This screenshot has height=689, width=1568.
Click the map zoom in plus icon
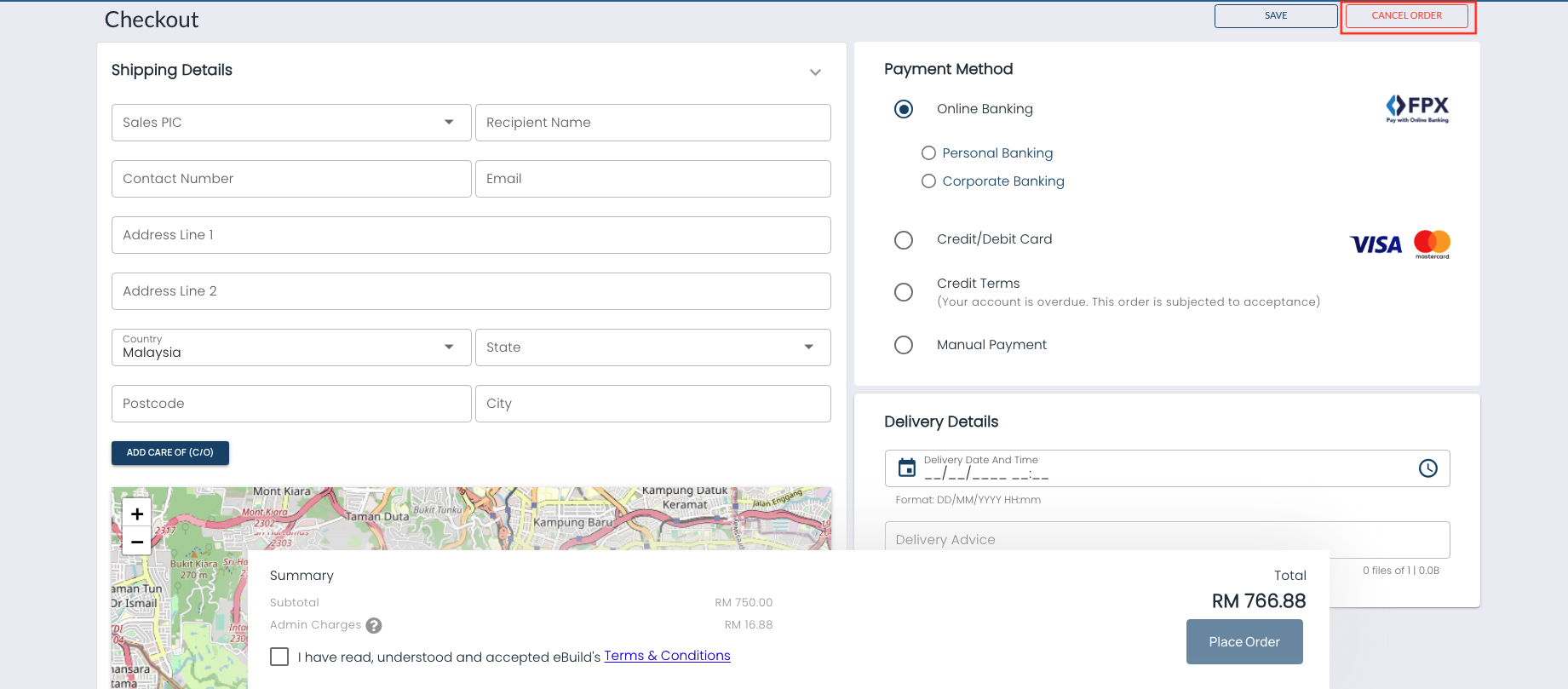137,514
